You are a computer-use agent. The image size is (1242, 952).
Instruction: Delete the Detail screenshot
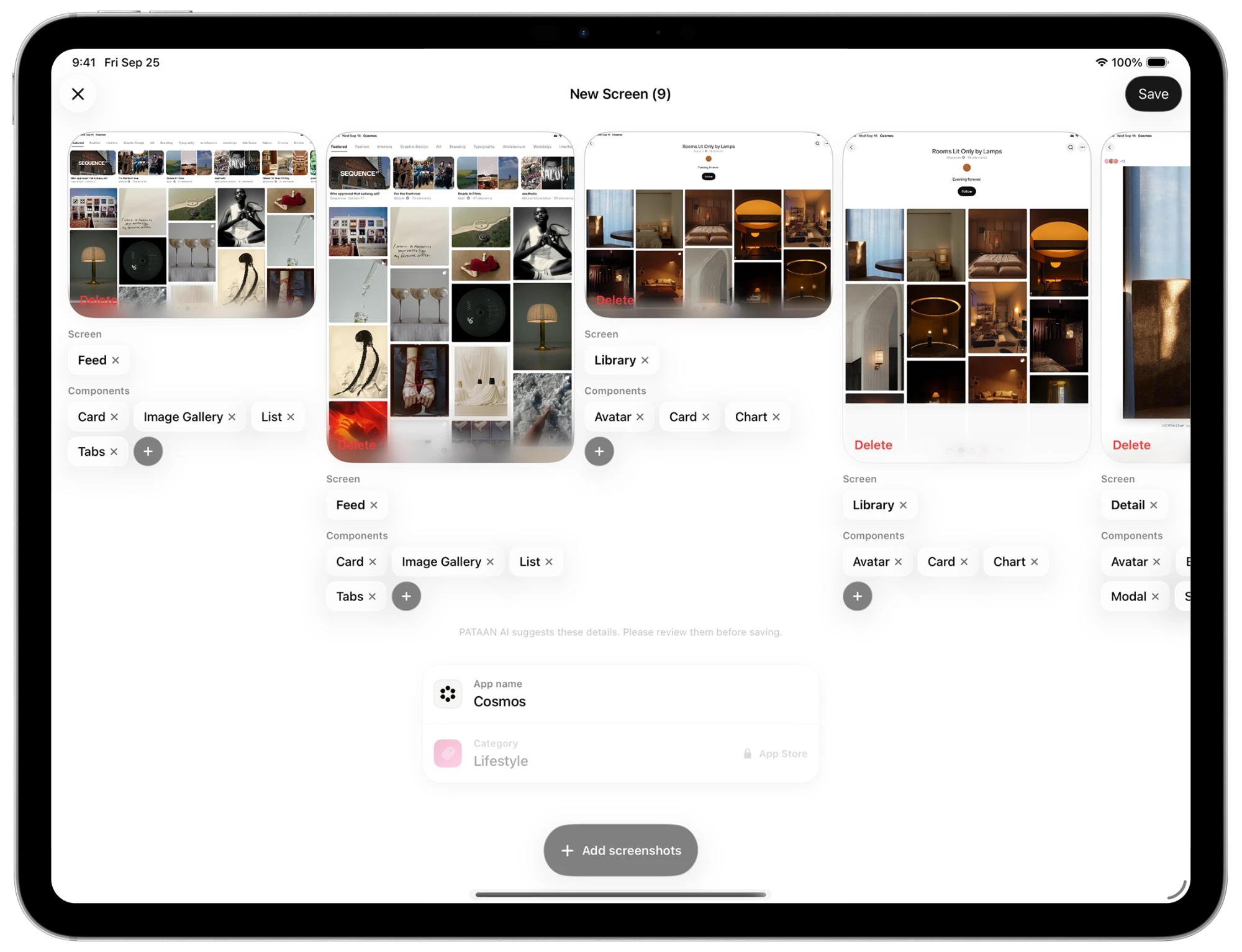point(1131,445)
